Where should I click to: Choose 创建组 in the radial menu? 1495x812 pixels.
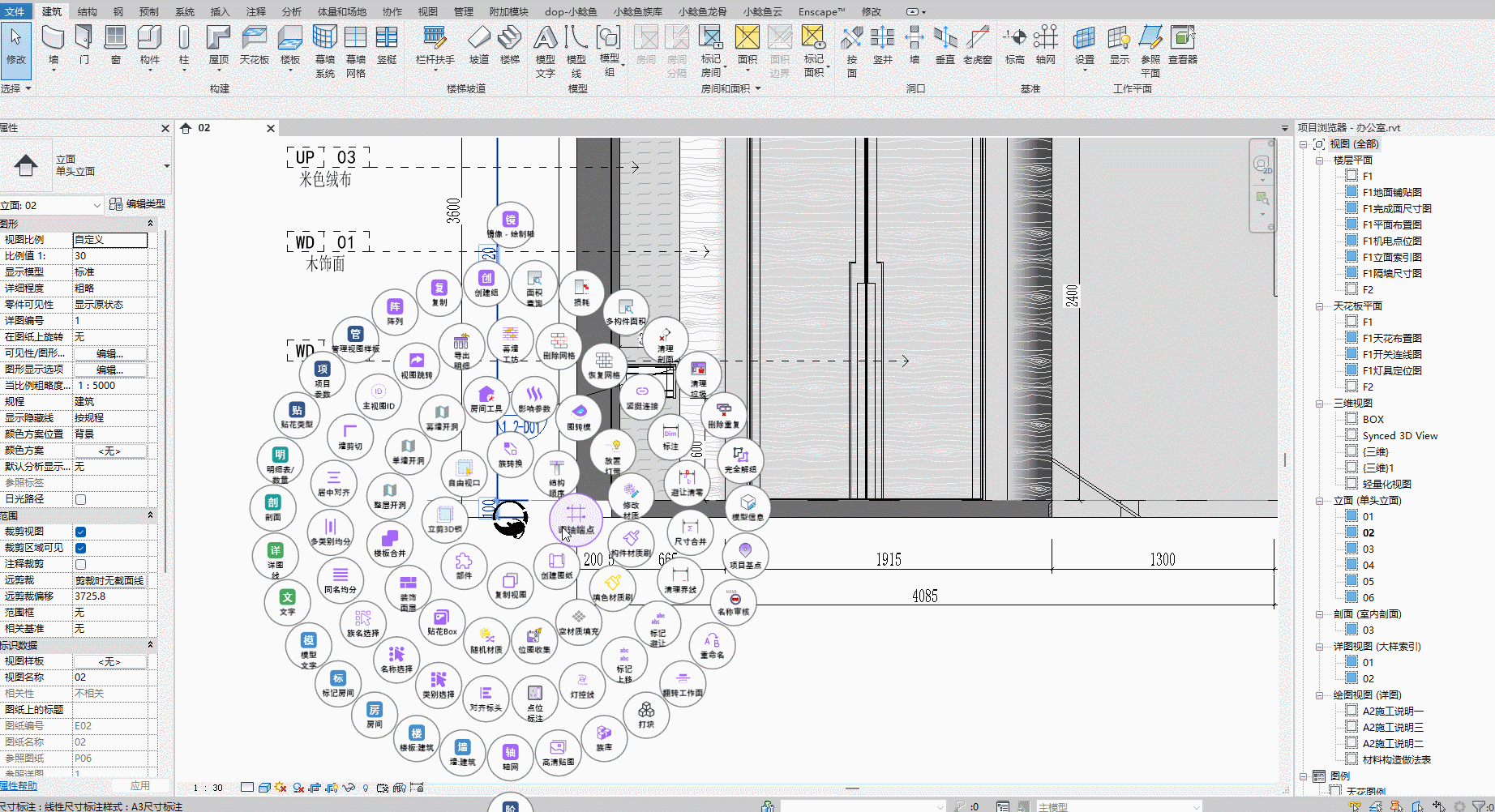[486, 282]
